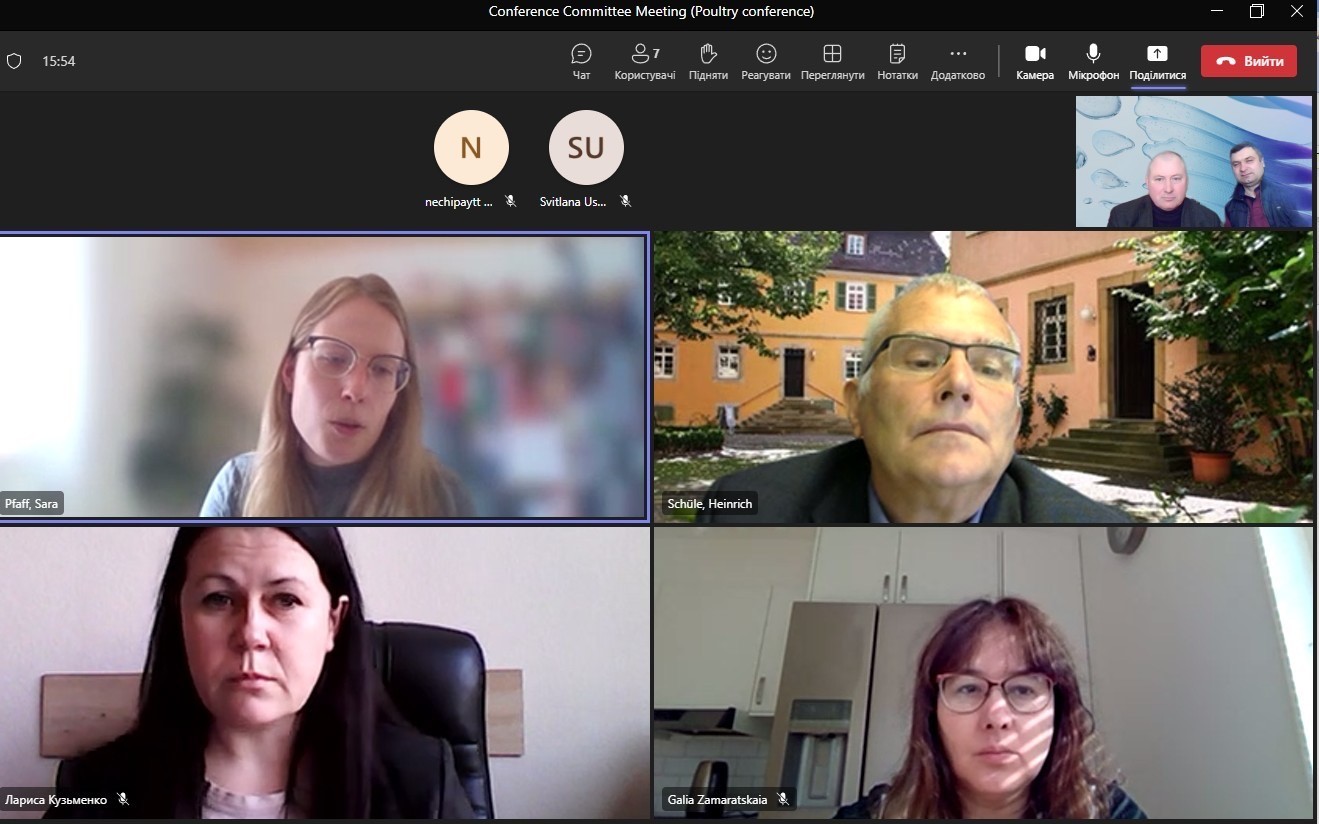Start sharing with the Поділитися button
This screenshot has height=824, width=1319.
pyautogui.click(x=1157, y=62)
